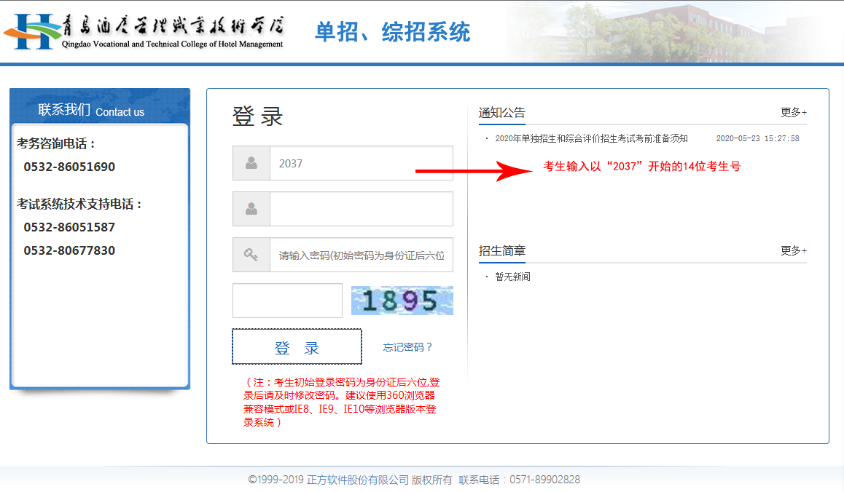The image size is (844, 492).
Task: Click the Qingdao college logo
Action: pyautogui.click(x=143, y=31)
